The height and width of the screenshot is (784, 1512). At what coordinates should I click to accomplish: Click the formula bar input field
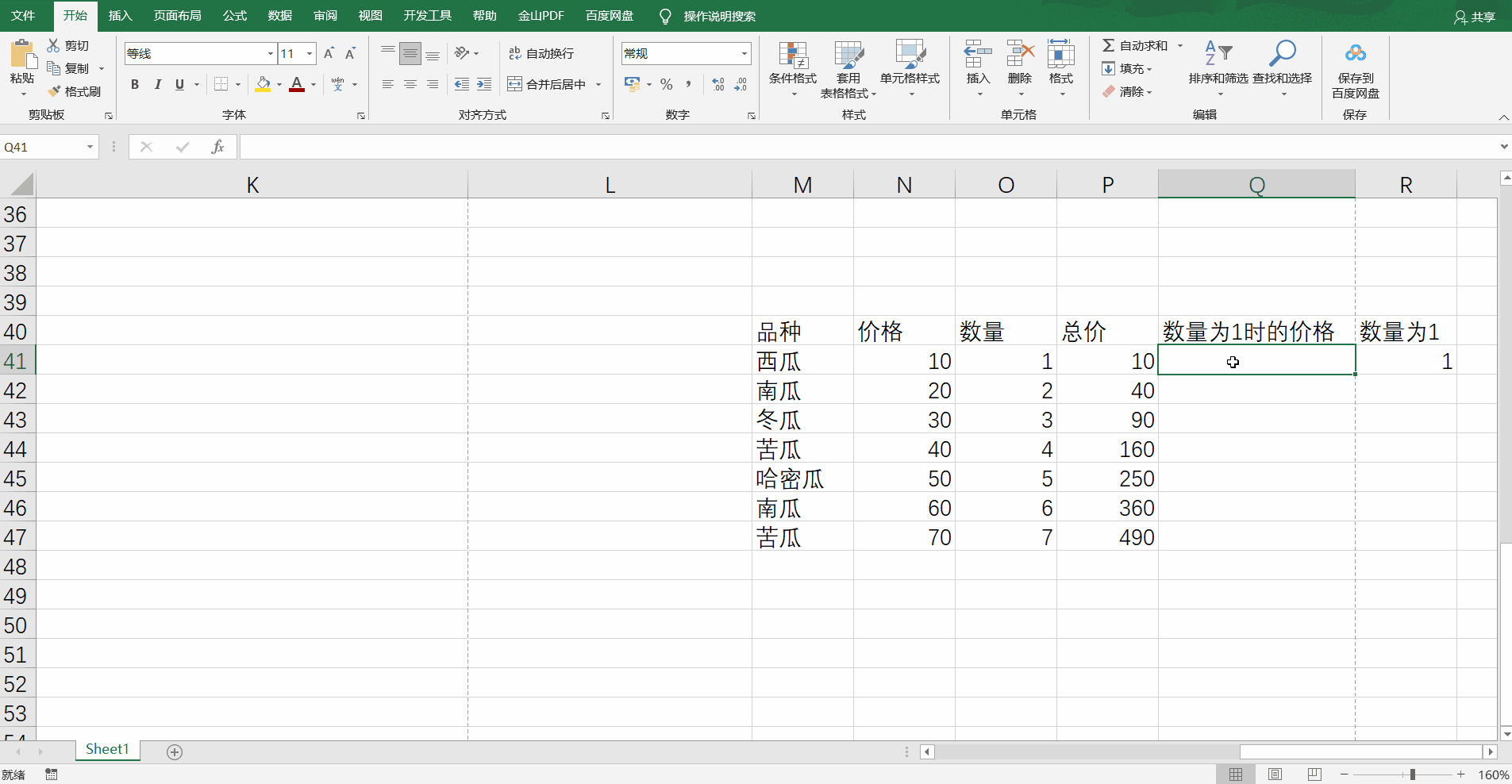[x=868, y=147]
